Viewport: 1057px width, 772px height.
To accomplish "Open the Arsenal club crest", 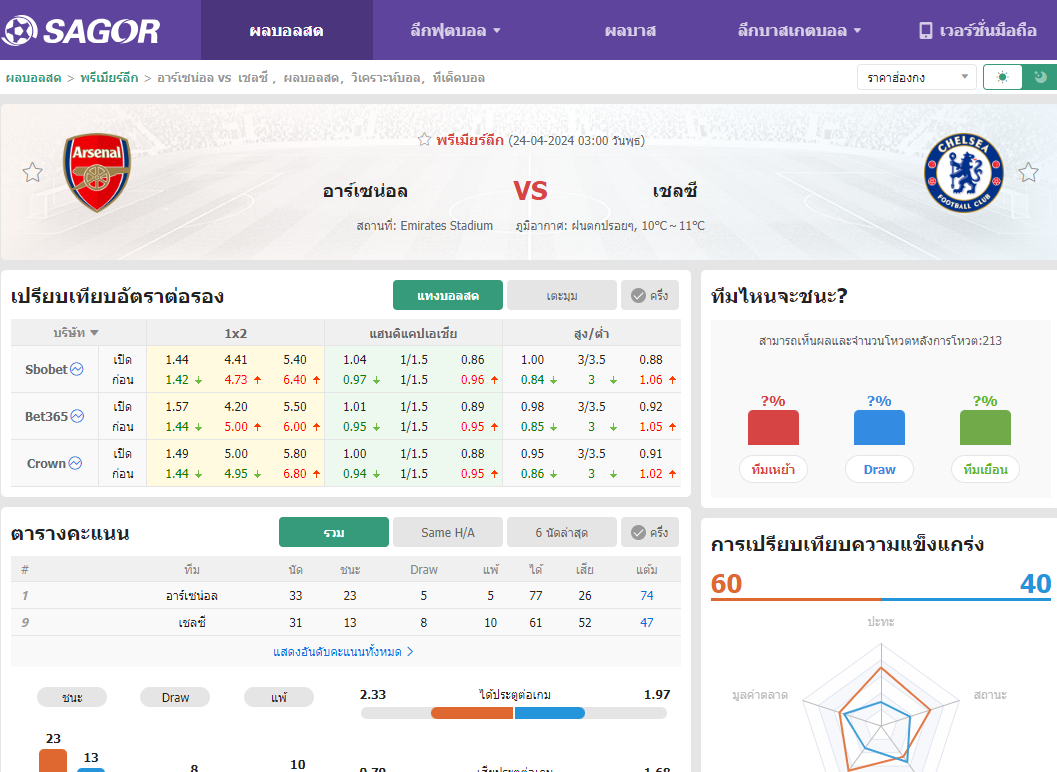I will click(x=97, y=172).
